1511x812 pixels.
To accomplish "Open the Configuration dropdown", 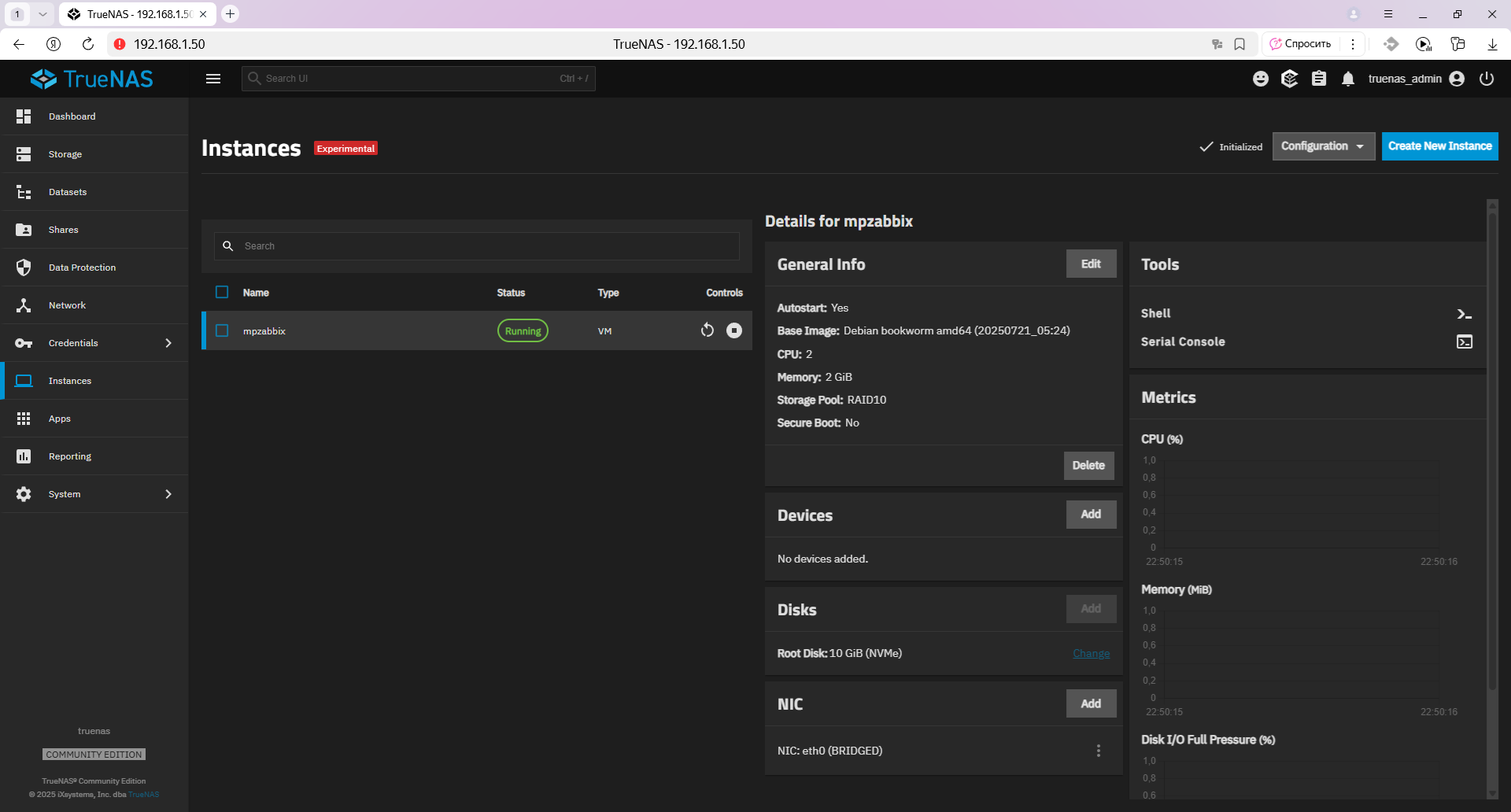I will (1324, 146).
